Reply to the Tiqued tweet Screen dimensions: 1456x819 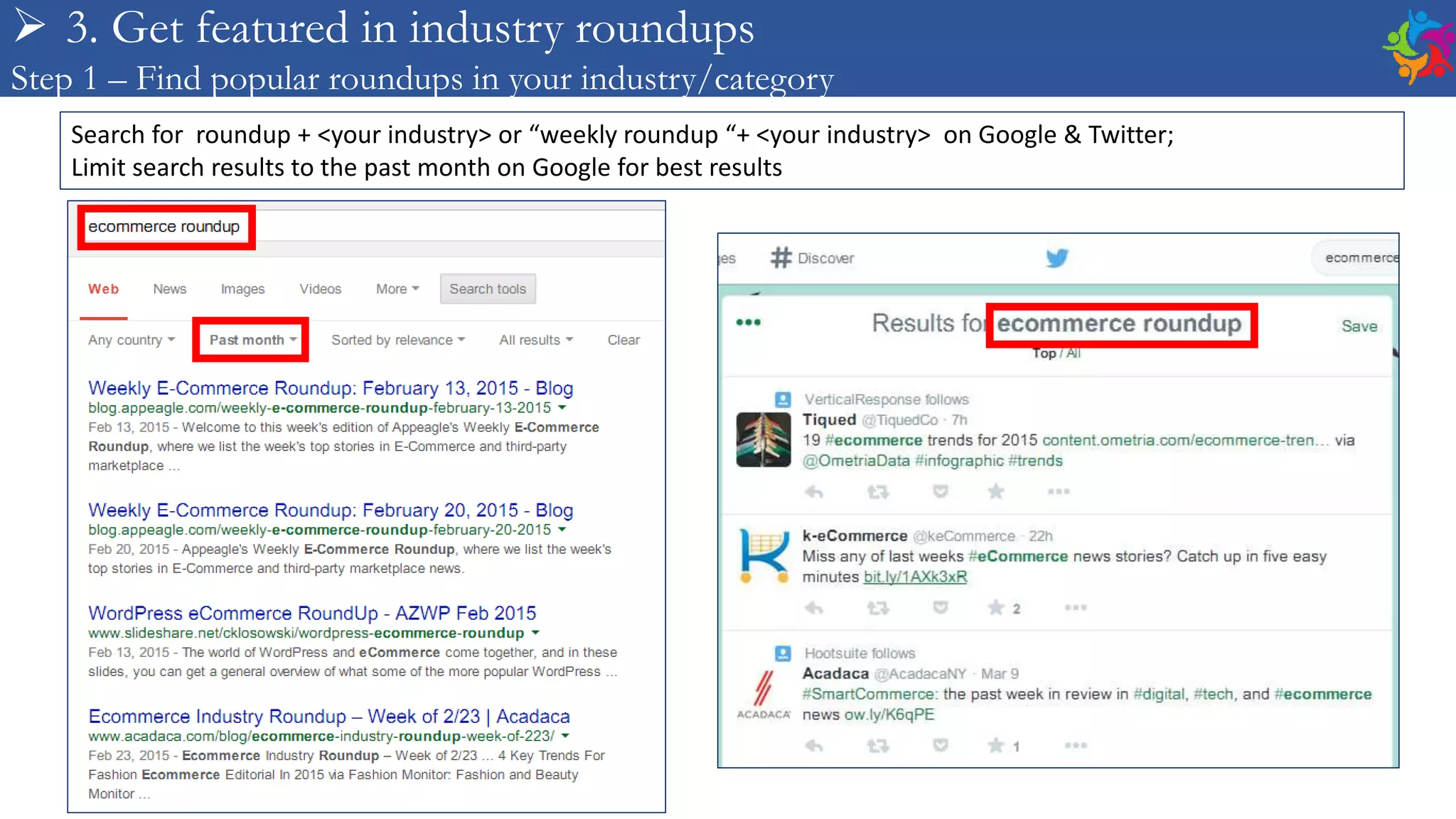coord(814,491)
